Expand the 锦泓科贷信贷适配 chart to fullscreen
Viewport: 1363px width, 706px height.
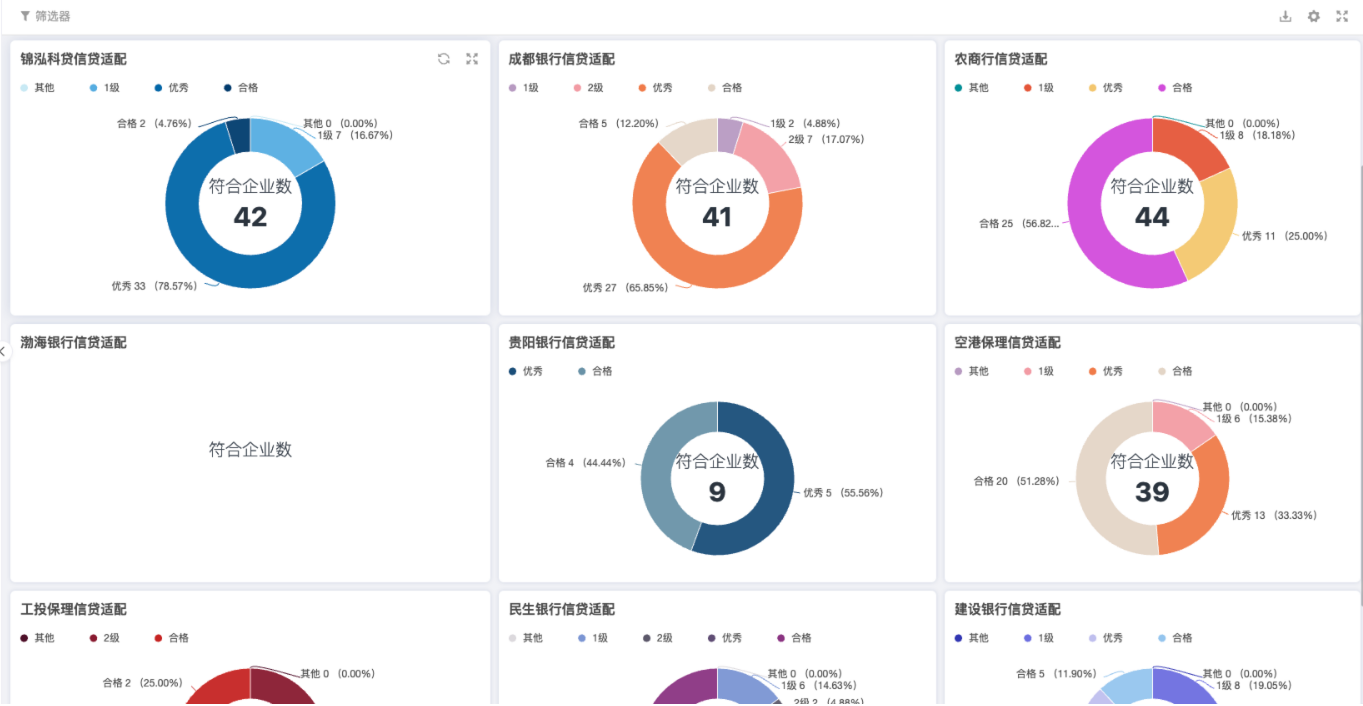472,59
